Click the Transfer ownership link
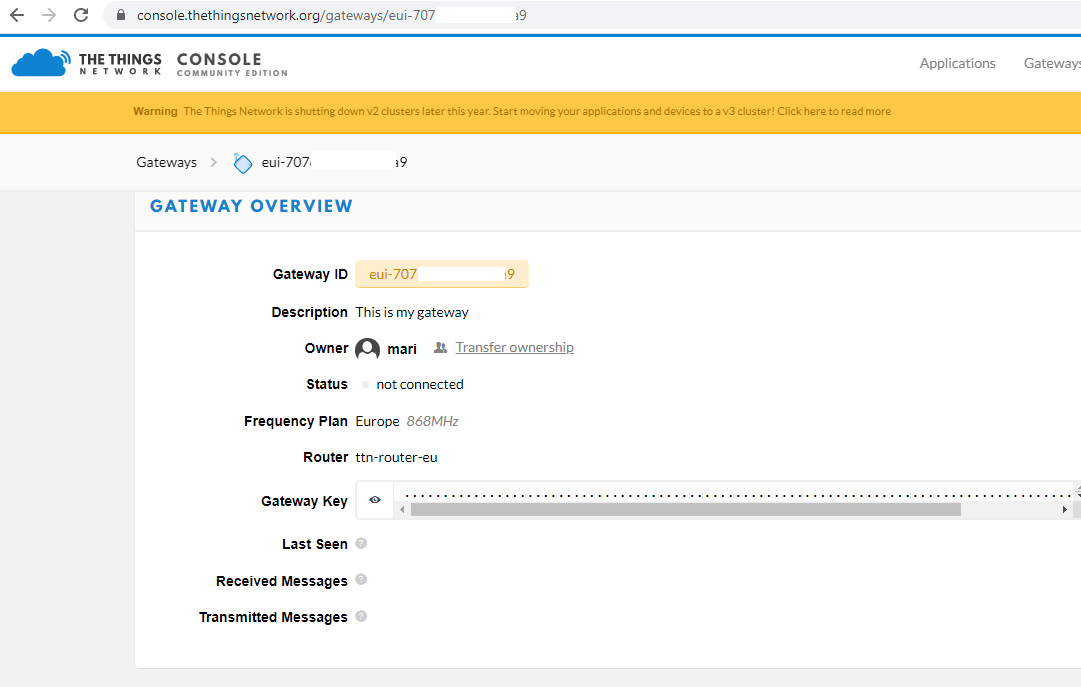The width and height of the screenshot is (1081, 687). (x=514, y=348)
